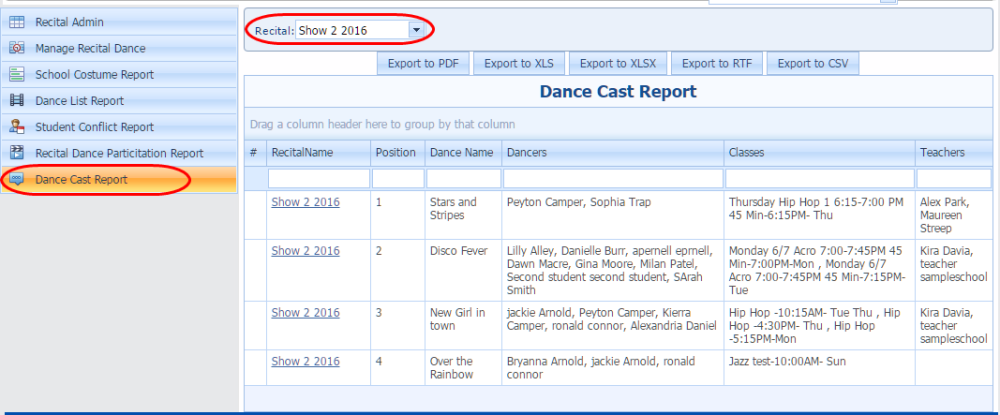1000x415 pixels.
Task: Sort by the Dancers column header
Action: click(613, 153)
